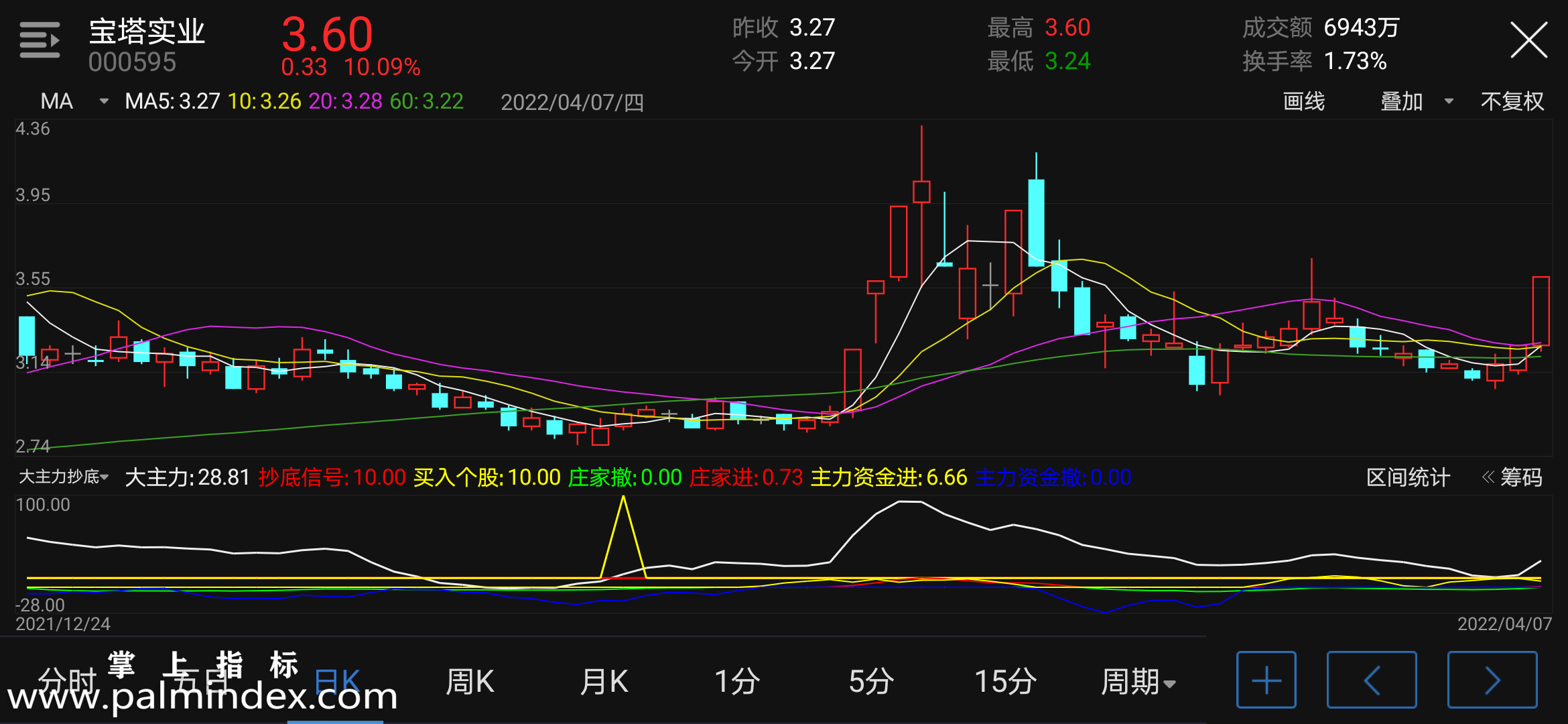The image size is (1568, 724).
Task: Toggle the 不复权 adjustment setting
Action: (1512, 101)
